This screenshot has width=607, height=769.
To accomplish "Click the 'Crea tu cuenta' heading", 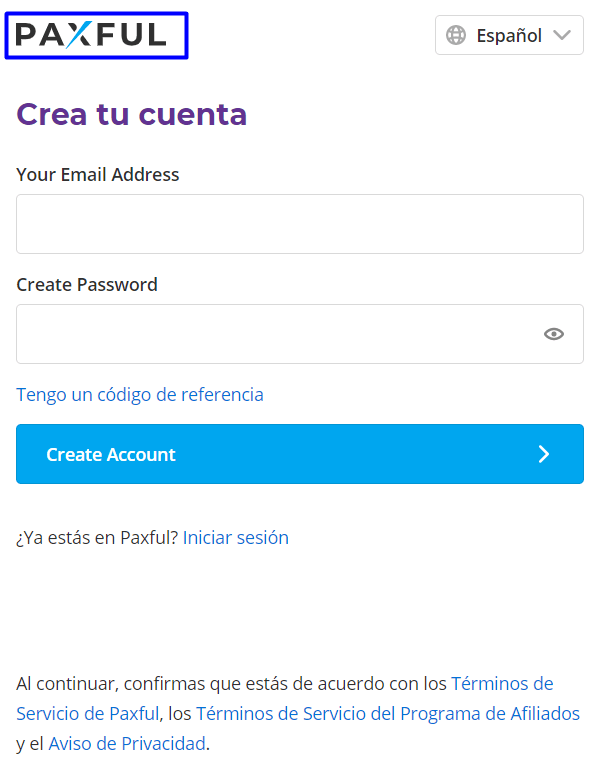I will (132, 115).
